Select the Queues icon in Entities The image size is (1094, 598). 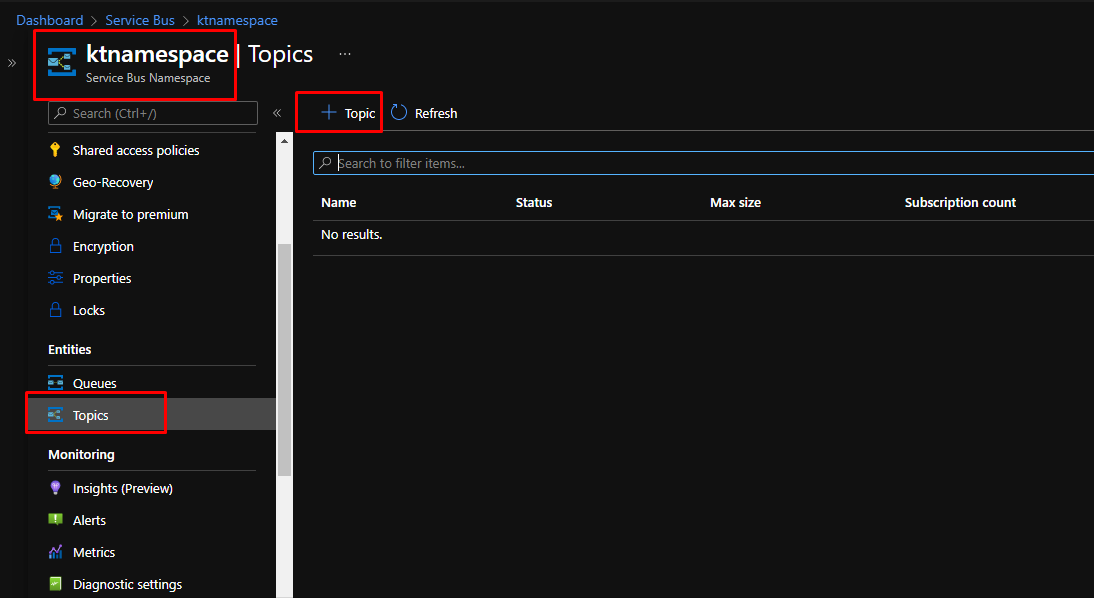coord(55,384)
